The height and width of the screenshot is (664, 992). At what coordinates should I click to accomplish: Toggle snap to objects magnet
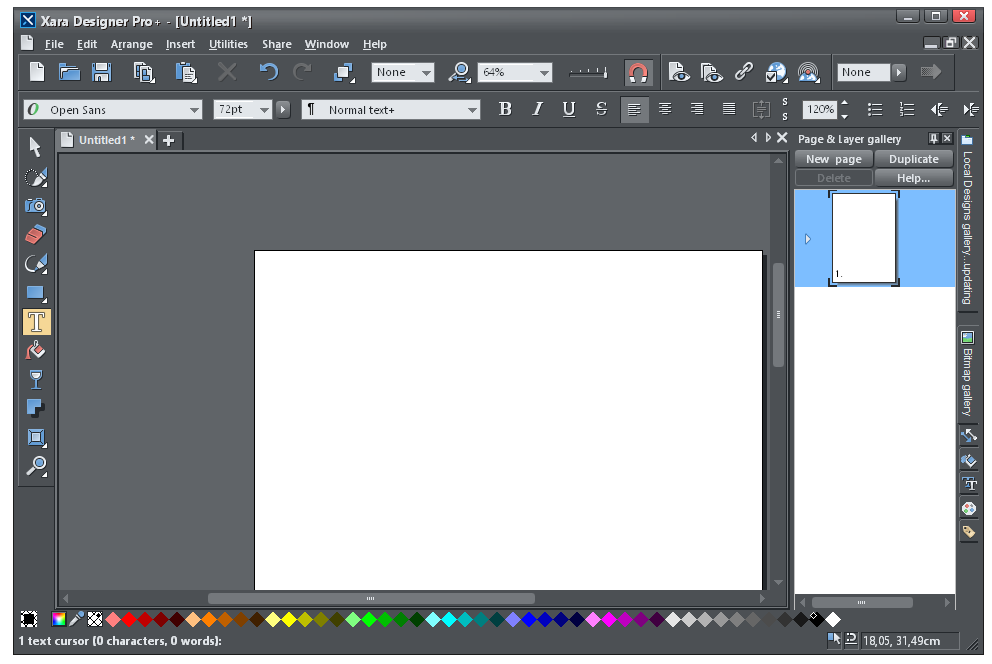638,72
